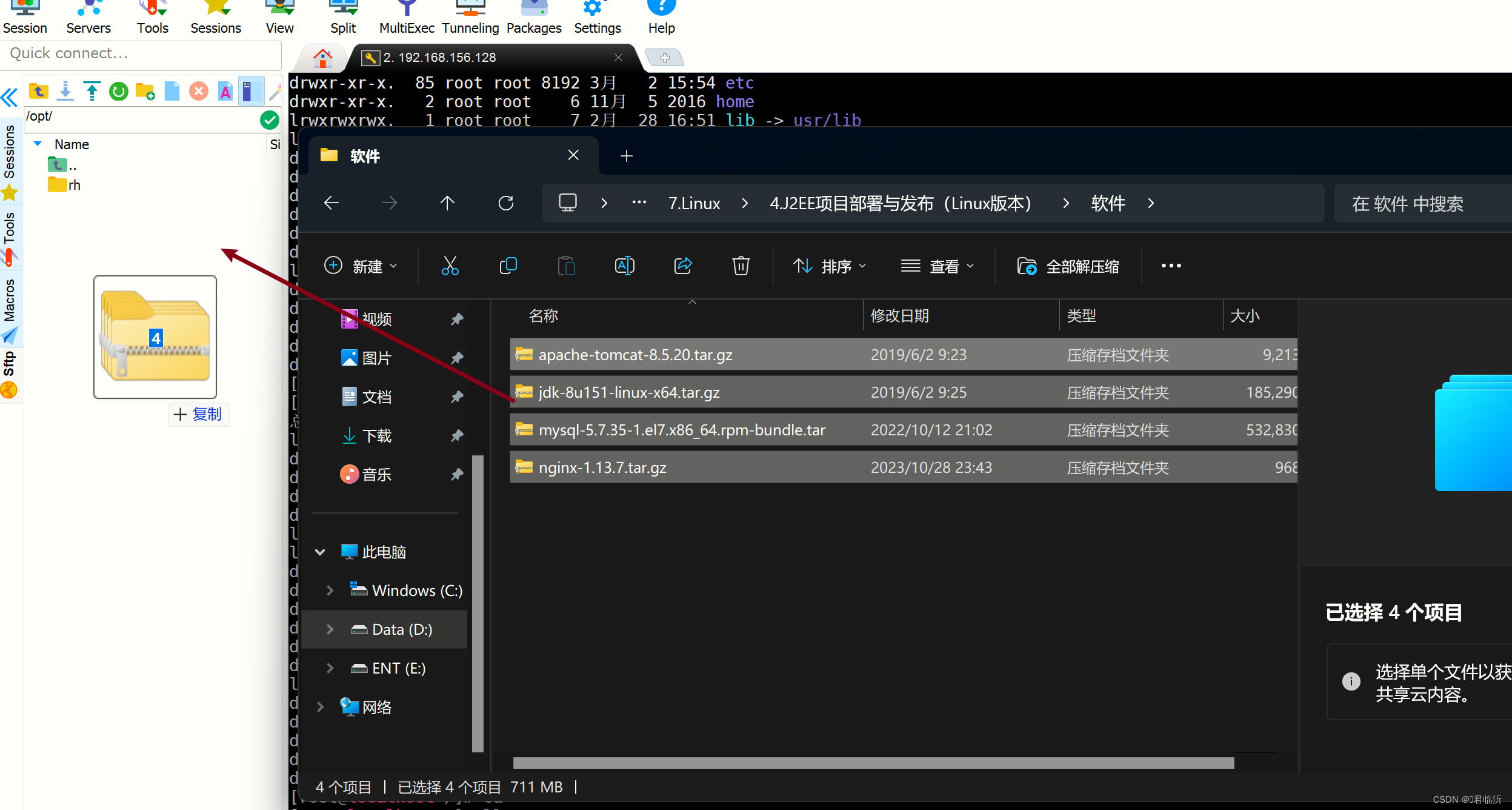Refresh the SFTP folder with green icon
The width and height of the screenshot is (1512, 810).
click(x=119, y=92)
